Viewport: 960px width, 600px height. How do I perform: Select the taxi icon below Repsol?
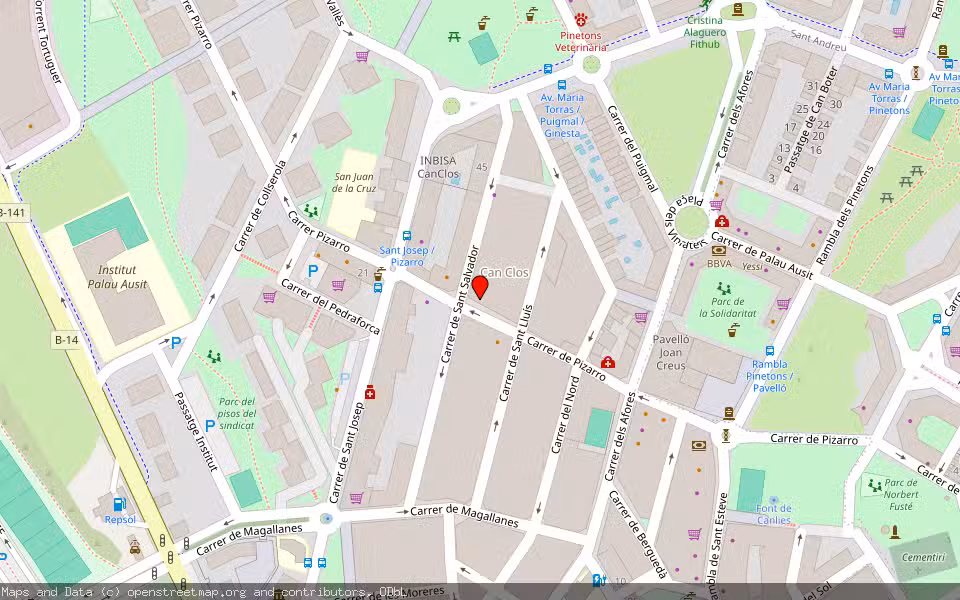(x=135, y=546)
